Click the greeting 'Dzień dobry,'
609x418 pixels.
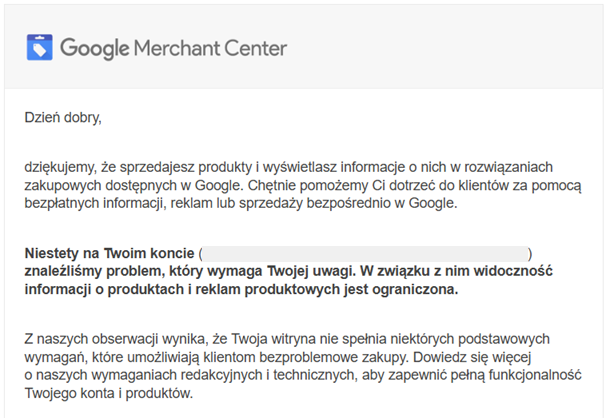coord(63,118)
